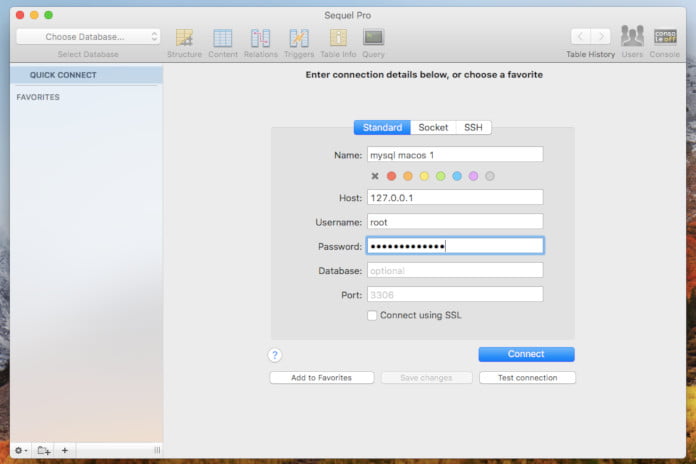Screen dimensions: 696x464
Task: Switch to the Socket connection tab
Action: click(x=433, y=127)
